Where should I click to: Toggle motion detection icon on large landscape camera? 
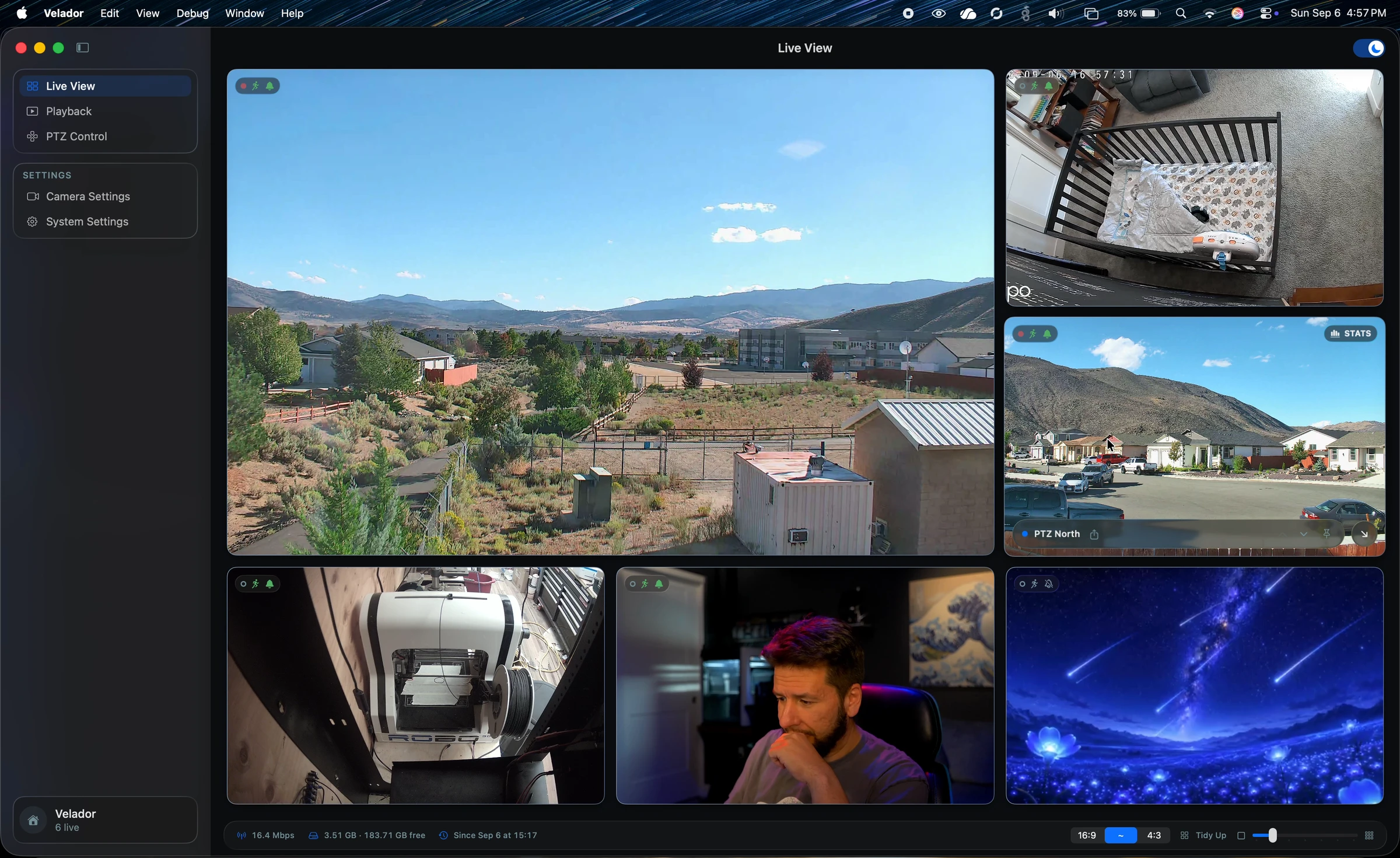(256, 86)
